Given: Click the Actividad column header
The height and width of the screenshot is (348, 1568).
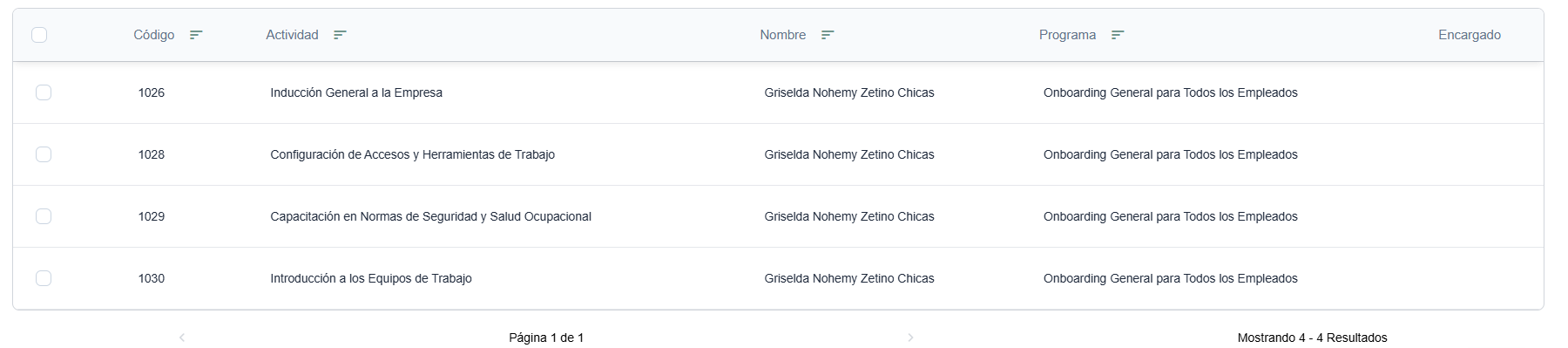Looking at the screenshot, I should point(292,35).
